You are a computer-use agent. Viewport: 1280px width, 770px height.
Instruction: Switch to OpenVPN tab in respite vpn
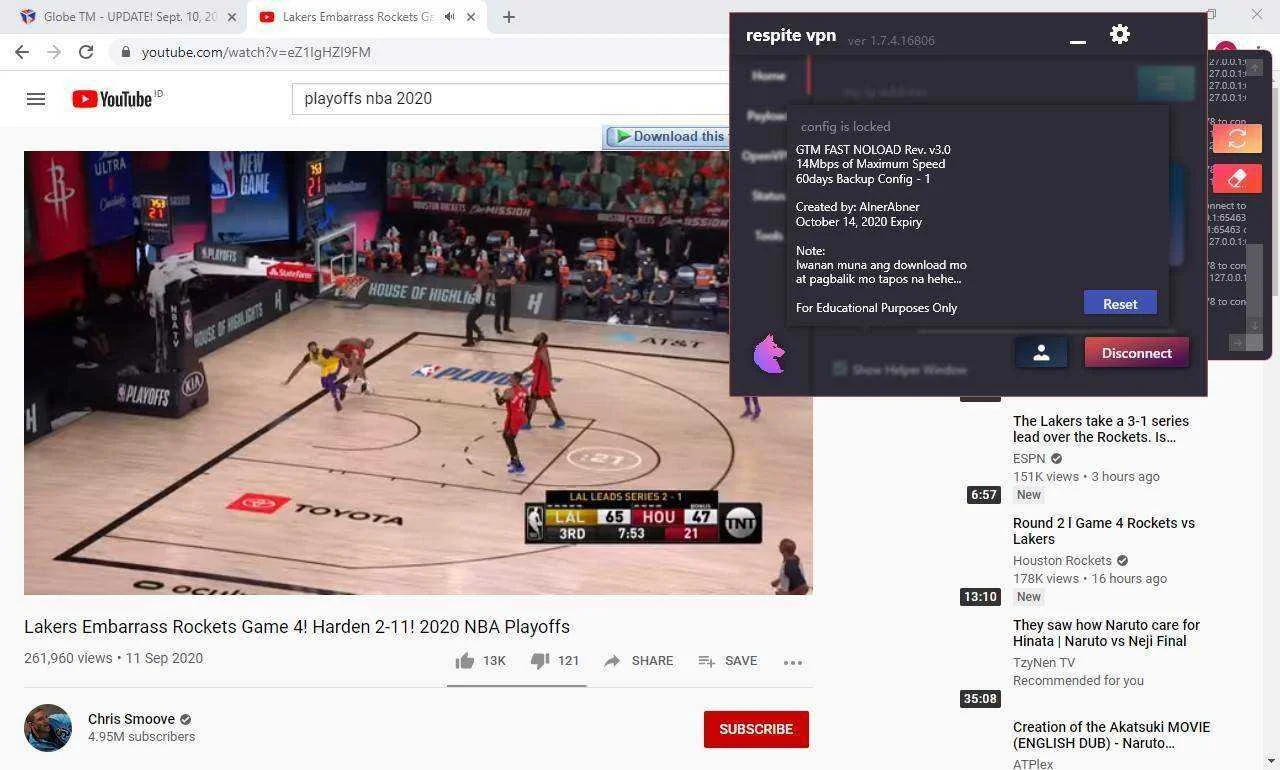coord(765,156)
